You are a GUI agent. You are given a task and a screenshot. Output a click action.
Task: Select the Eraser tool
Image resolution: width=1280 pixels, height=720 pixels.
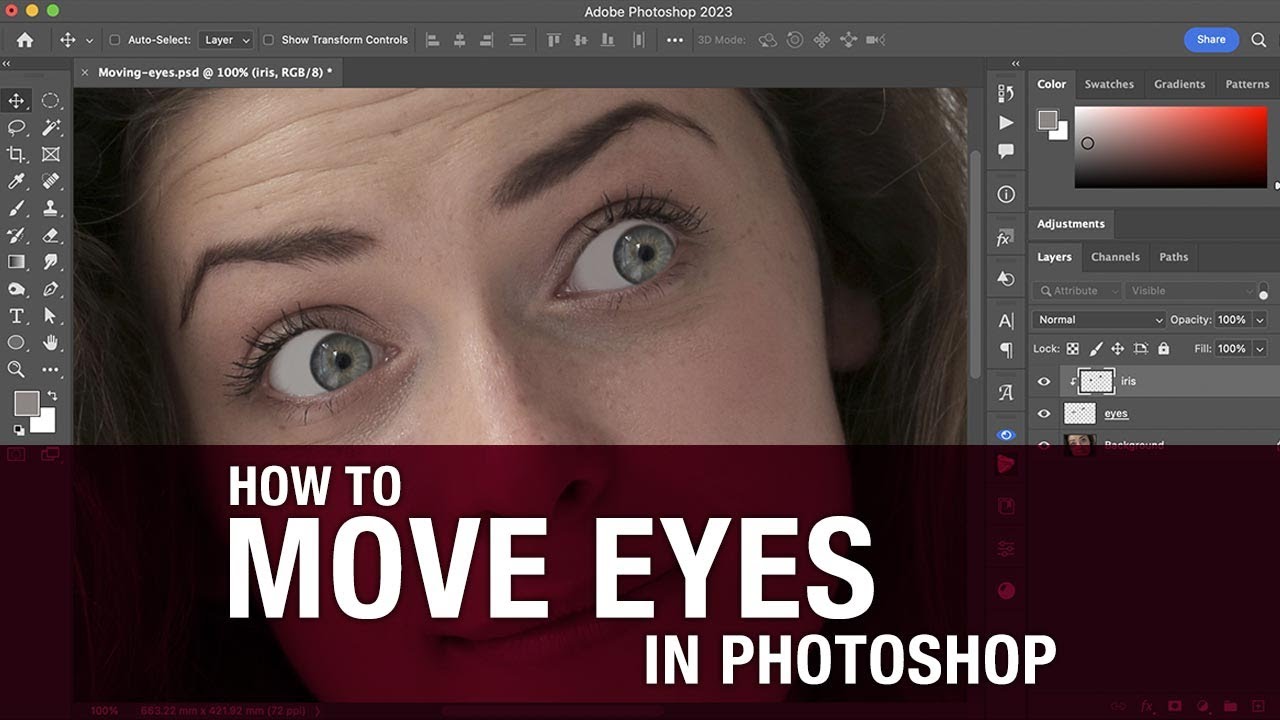(x=51, y=236)
